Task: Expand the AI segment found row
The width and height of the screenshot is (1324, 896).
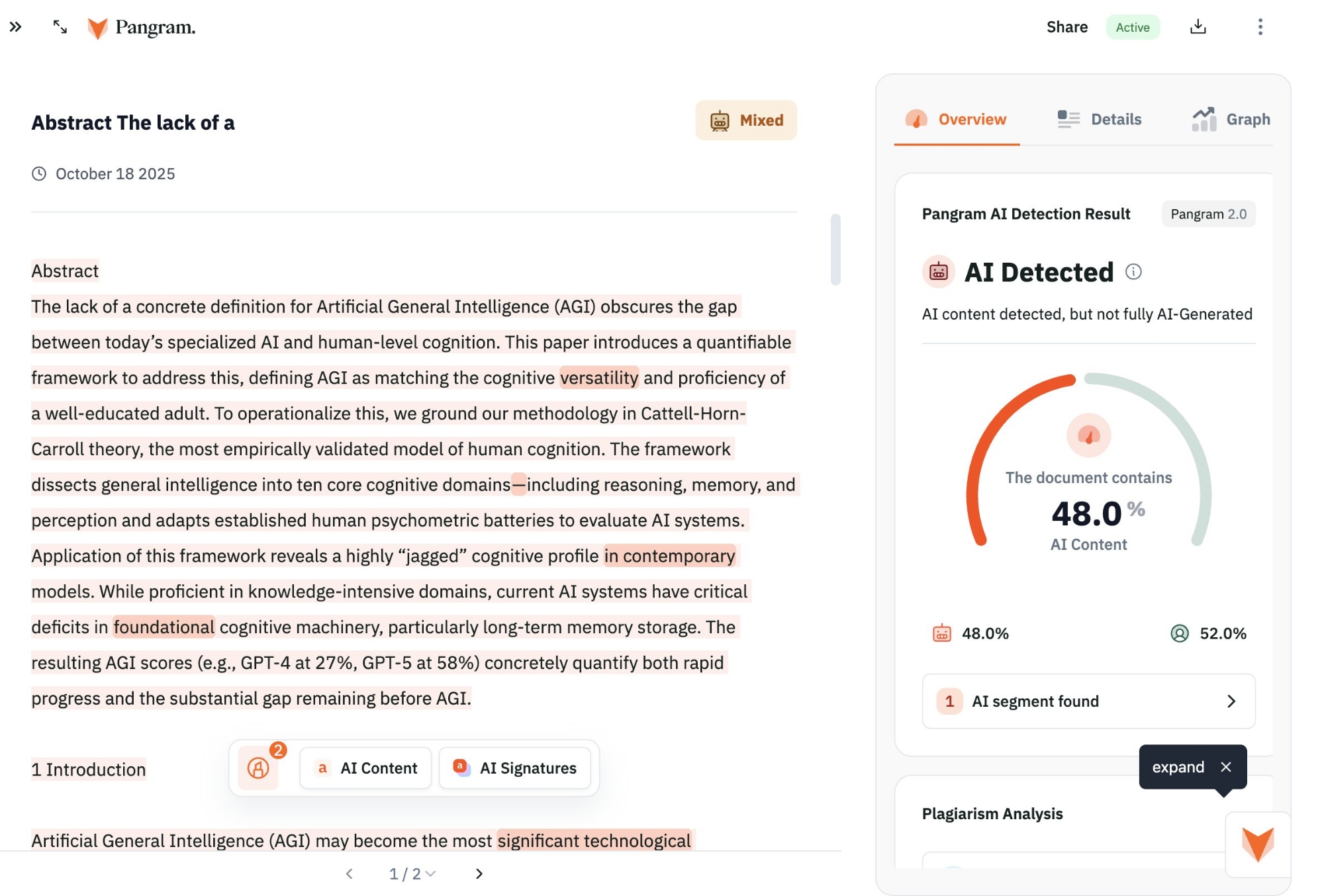Action: coord(1088,701)
